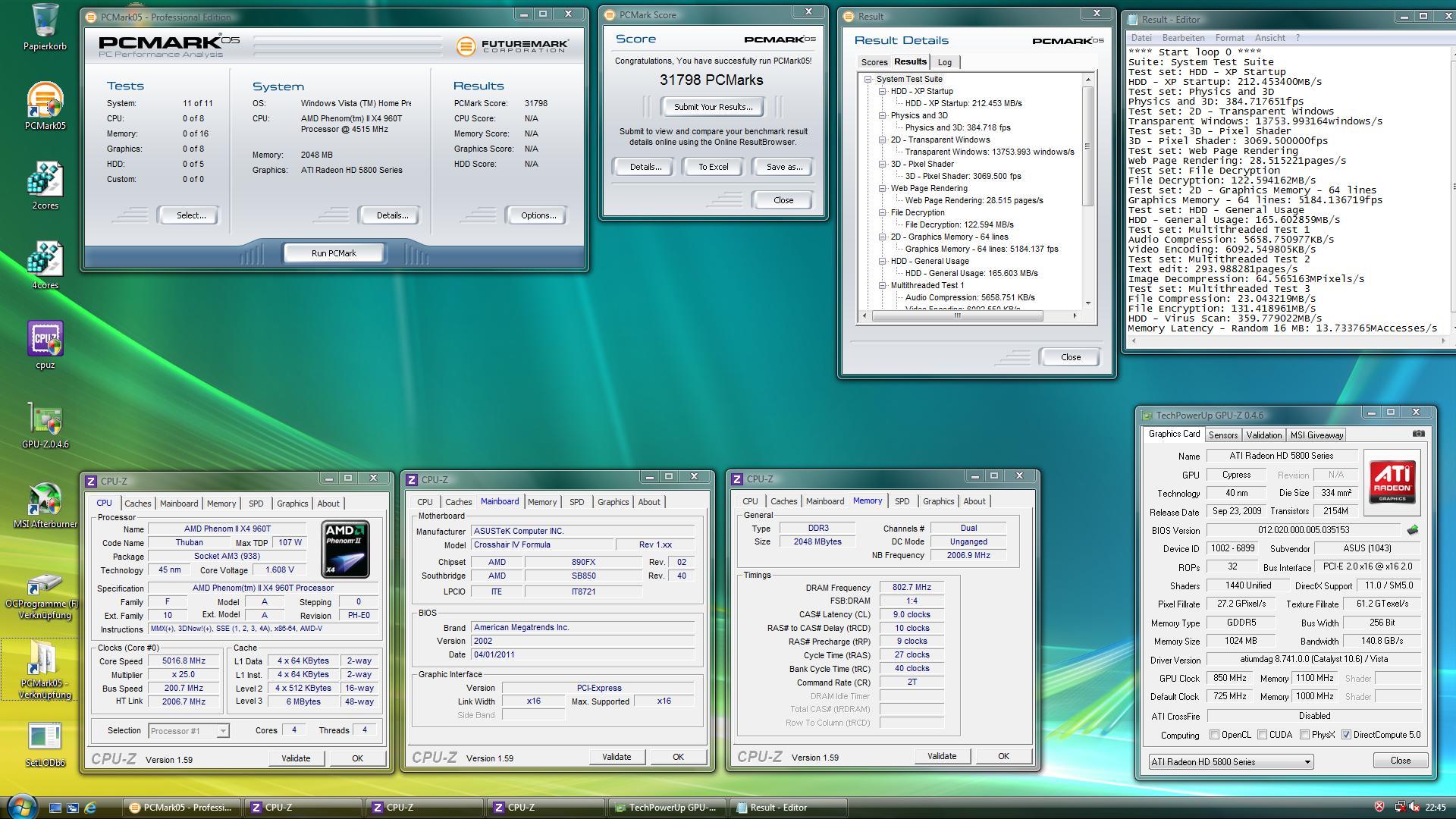Open the GPU-Z.0.4.6 desktop icon
The image size is (1456, 819).
click(x=45, y=425)
